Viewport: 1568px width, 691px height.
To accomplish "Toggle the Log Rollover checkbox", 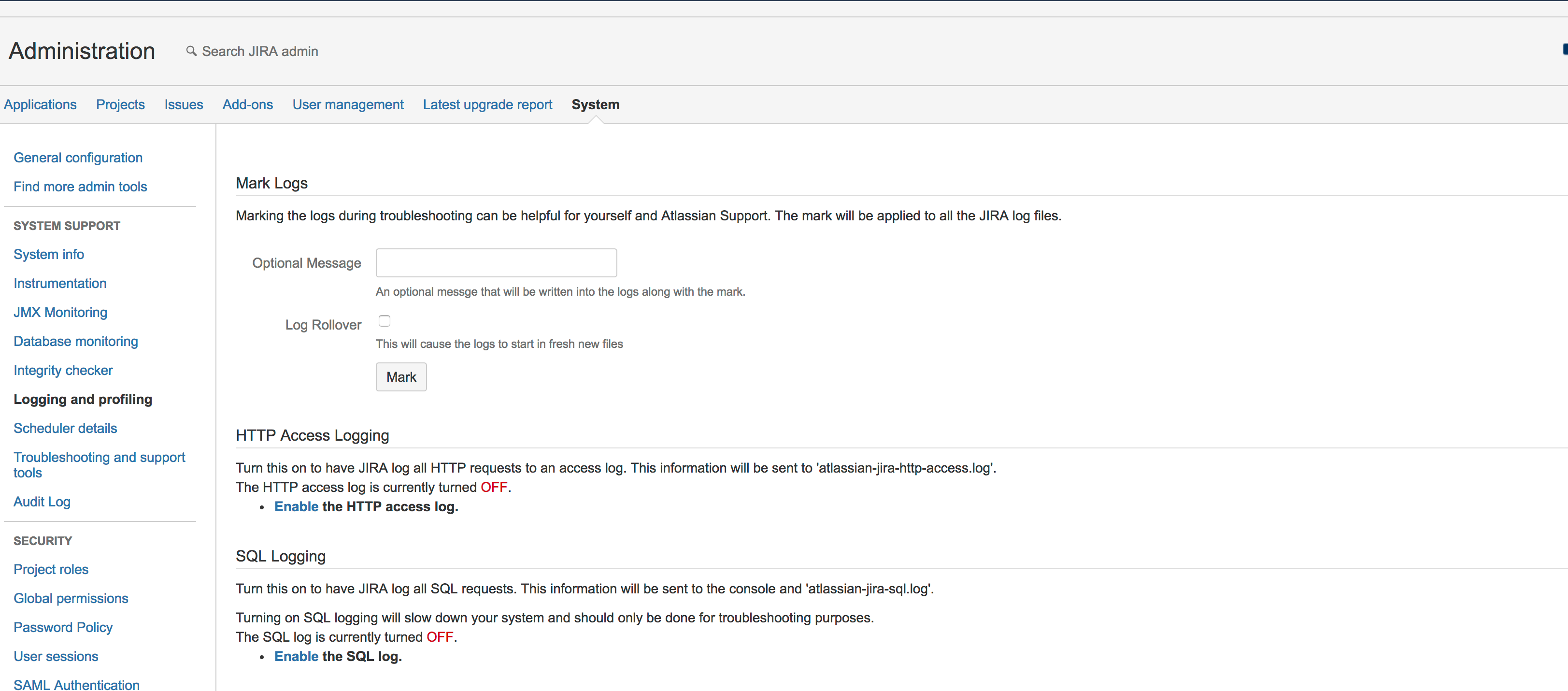I will pyautogui.click(x=384, y=321).
